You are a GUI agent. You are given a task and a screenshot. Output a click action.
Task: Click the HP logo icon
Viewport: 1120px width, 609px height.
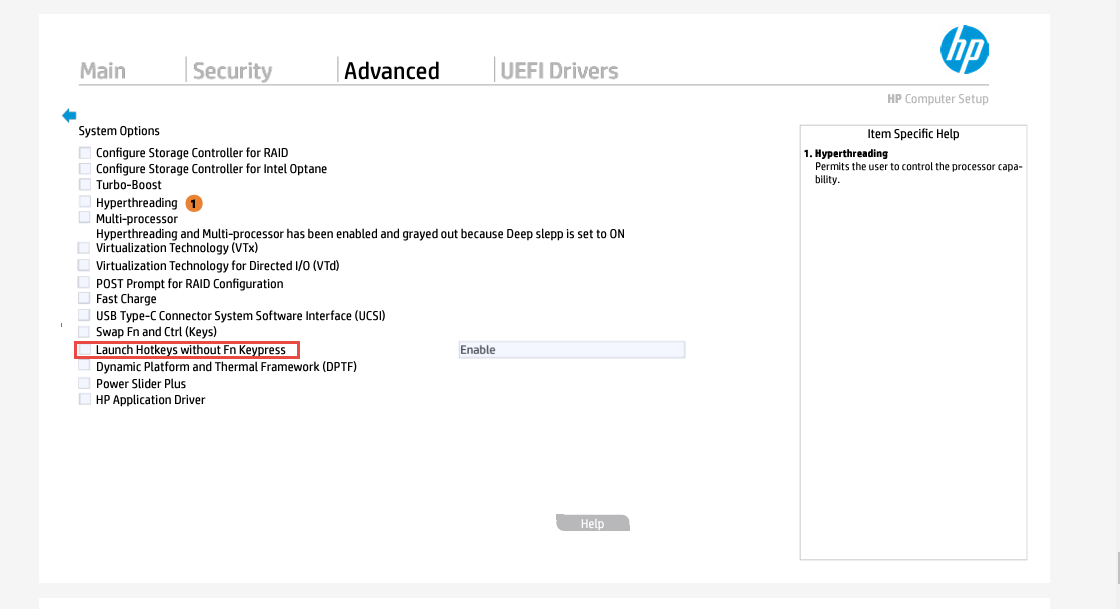click(964, 50)
